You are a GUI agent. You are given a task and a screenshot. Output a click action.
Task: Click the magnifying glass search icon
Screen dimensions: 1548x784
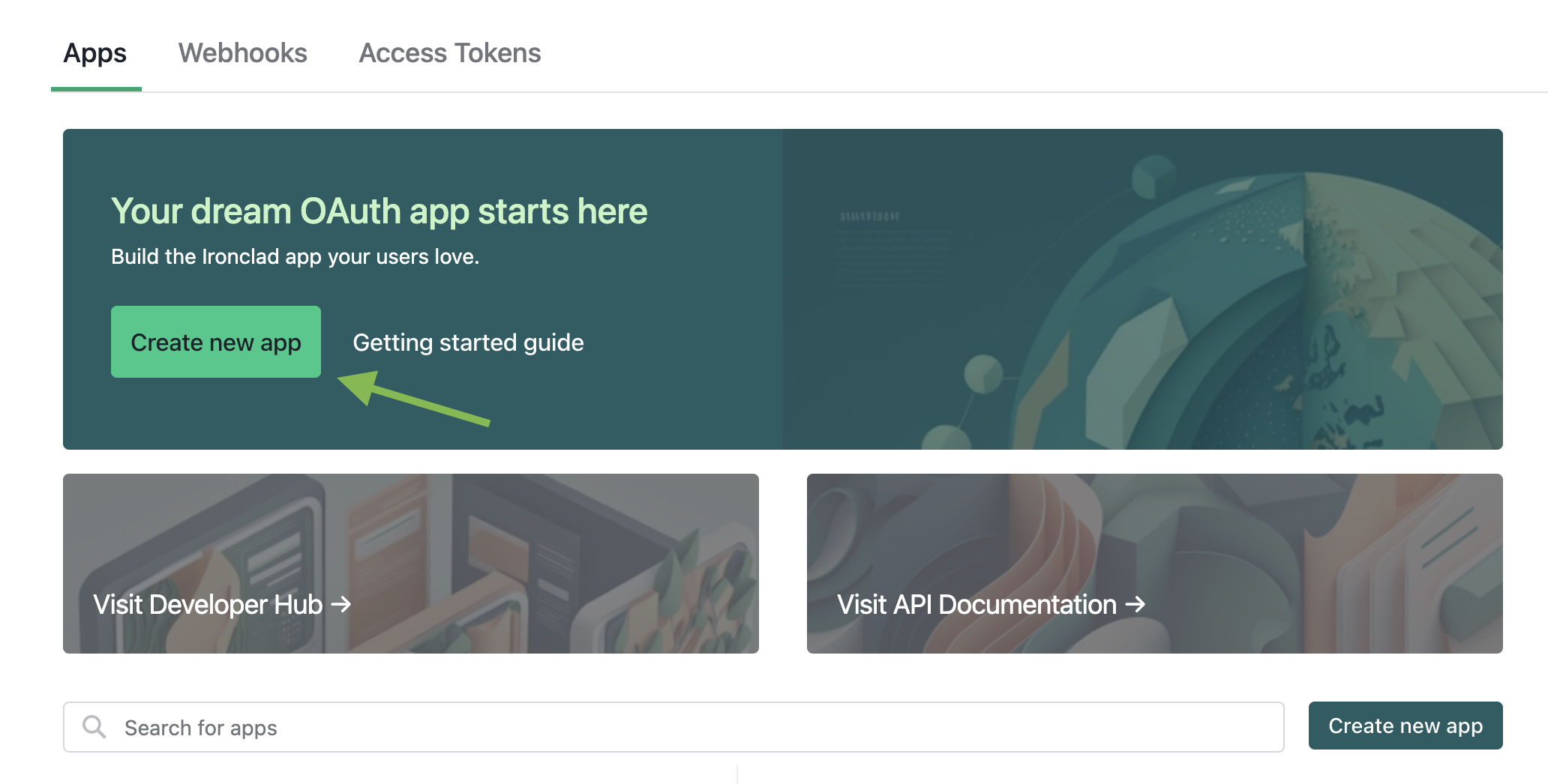(94, 726)
